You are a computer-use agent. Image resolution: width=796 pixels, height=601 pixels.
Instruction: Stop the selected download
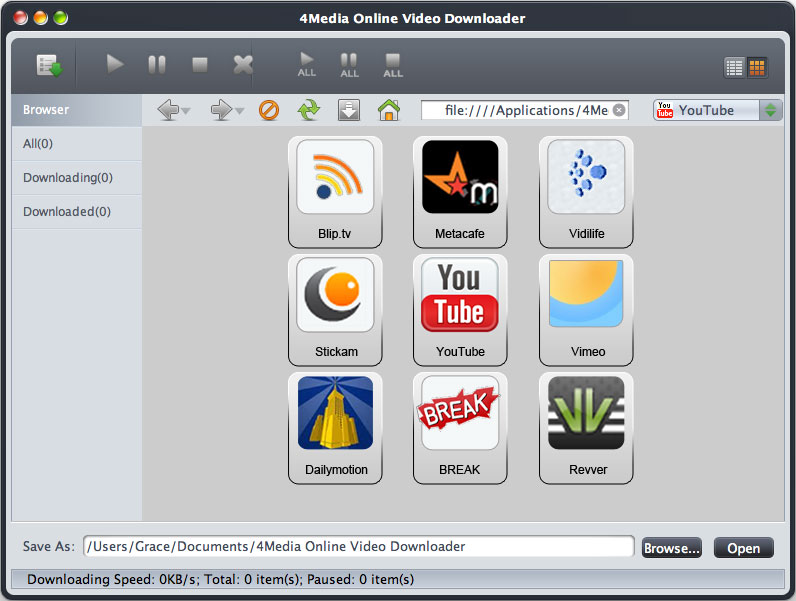pos(200,64)
